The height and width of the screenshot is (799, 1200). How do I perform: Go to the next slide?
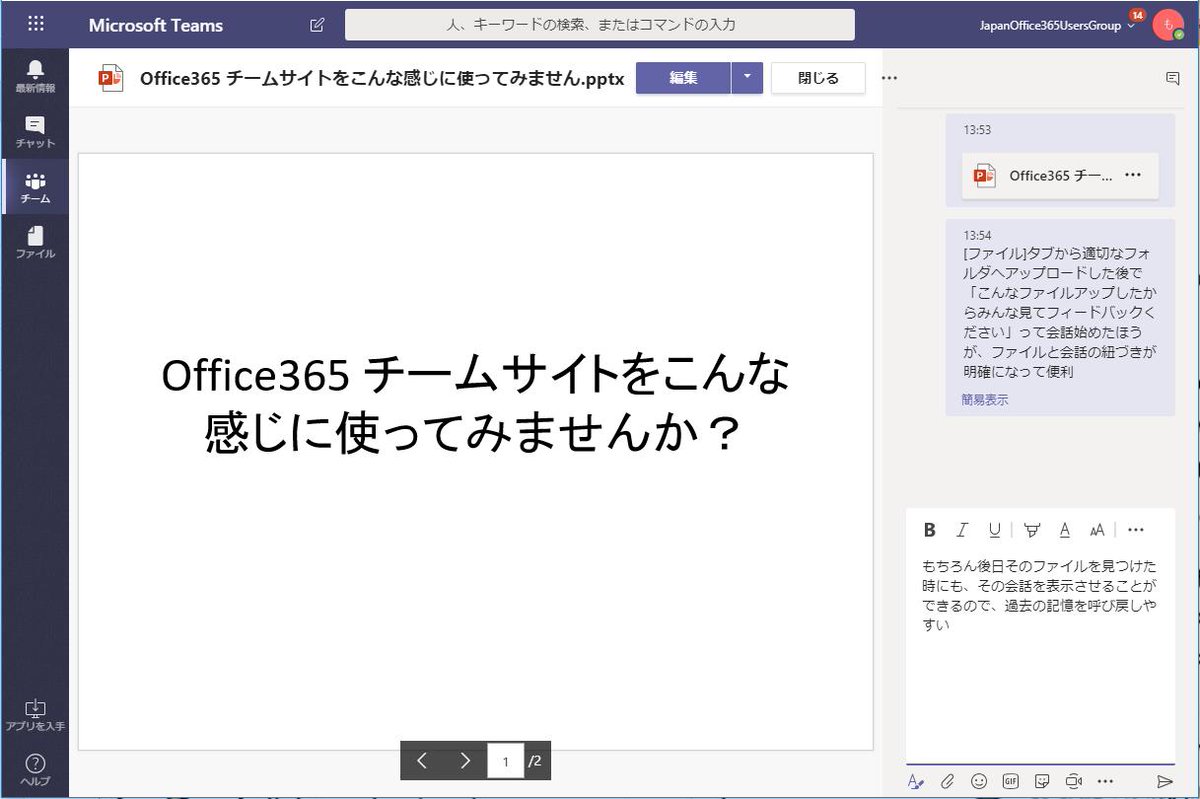click(x=465, y=761)
